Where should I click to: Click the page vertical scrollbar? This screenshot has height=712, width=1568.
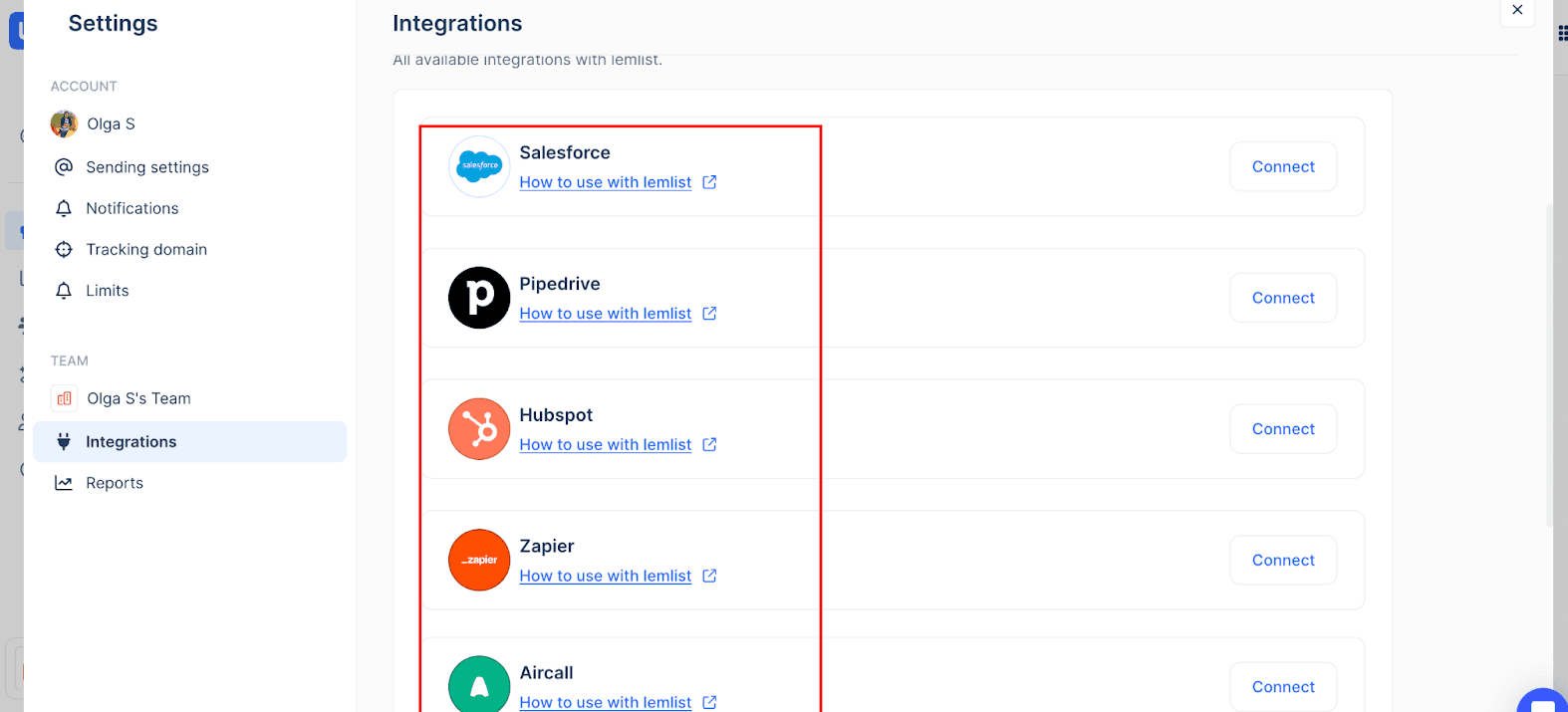(x=1549, y=365)
